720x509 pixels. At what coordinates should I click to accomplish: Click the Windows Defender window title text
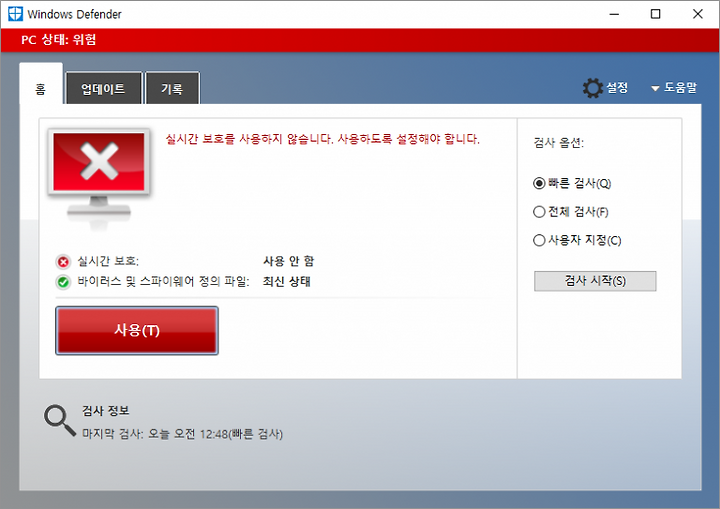74,14
